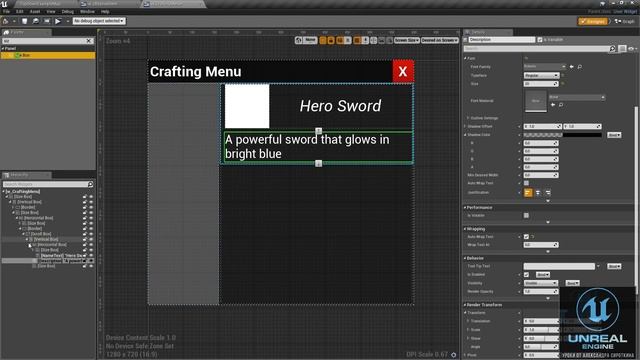Toggle visibility eye of root Size Box
This screenshot has height=360, width=640.
pyautogui.click(x=91, y=197)
